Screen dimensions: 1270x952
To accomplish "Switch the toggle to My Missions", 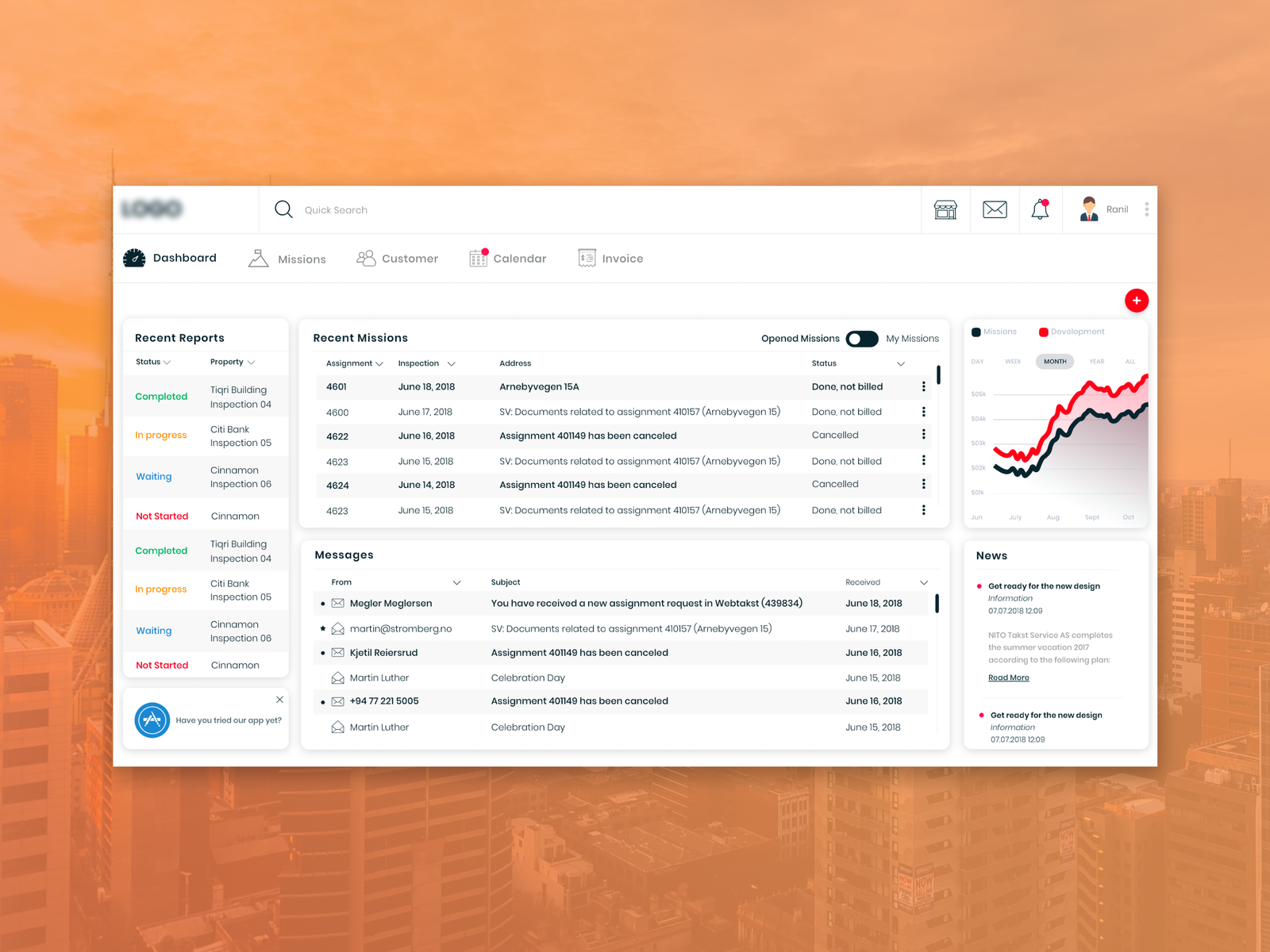I will [861, 338].
